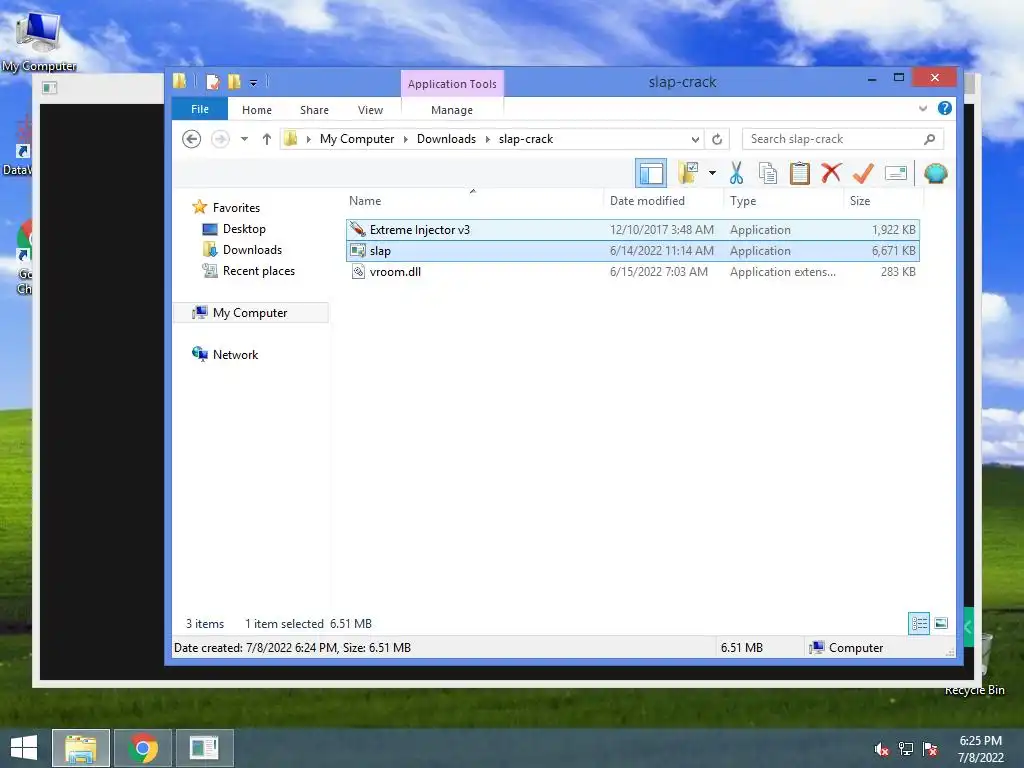
Task: Toggle the navigation pane layout button
Action: [x=650, y=174]
